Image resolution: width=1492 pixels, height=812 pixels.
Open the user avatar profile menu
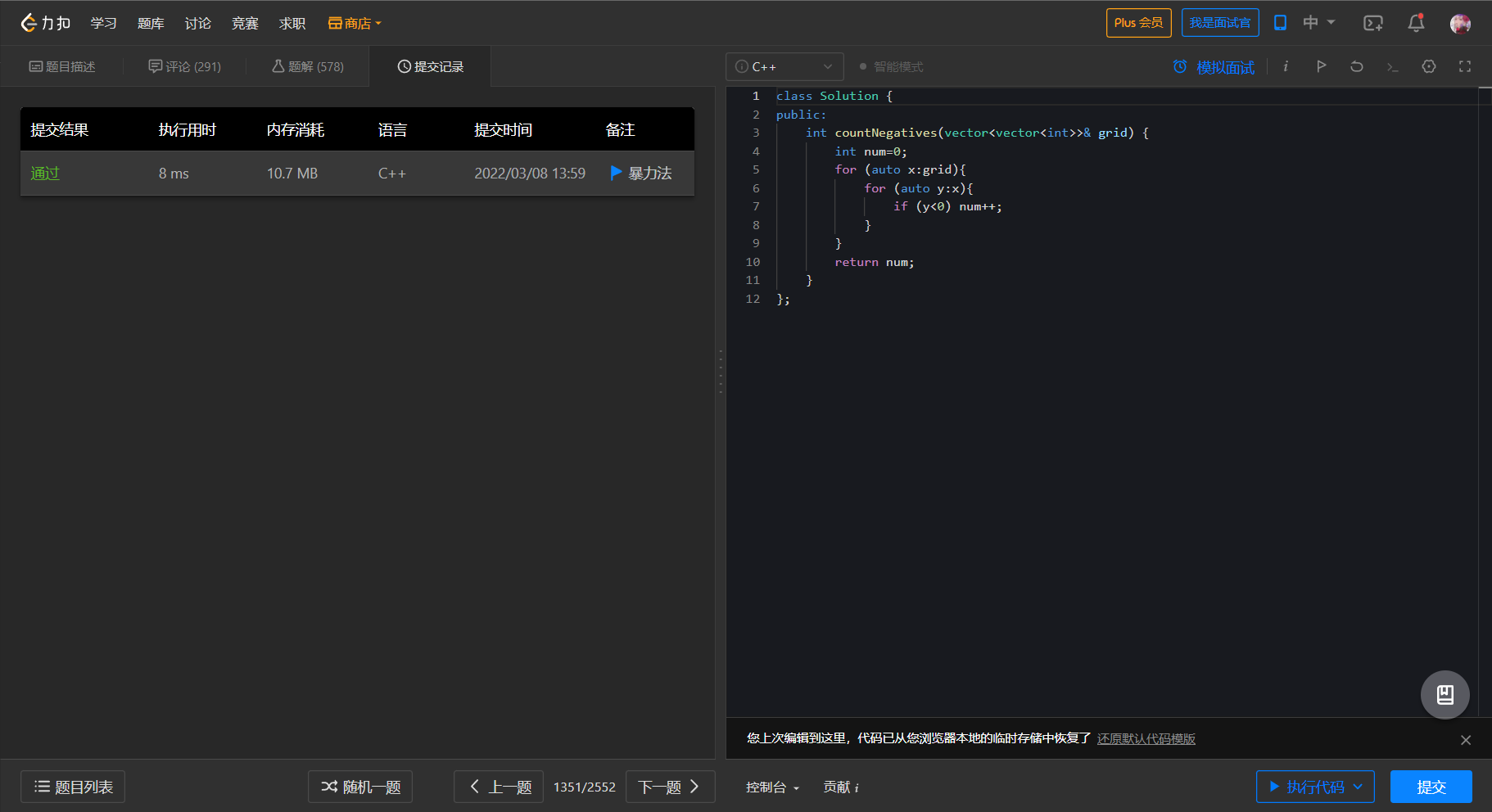[x=1460, y=24]
